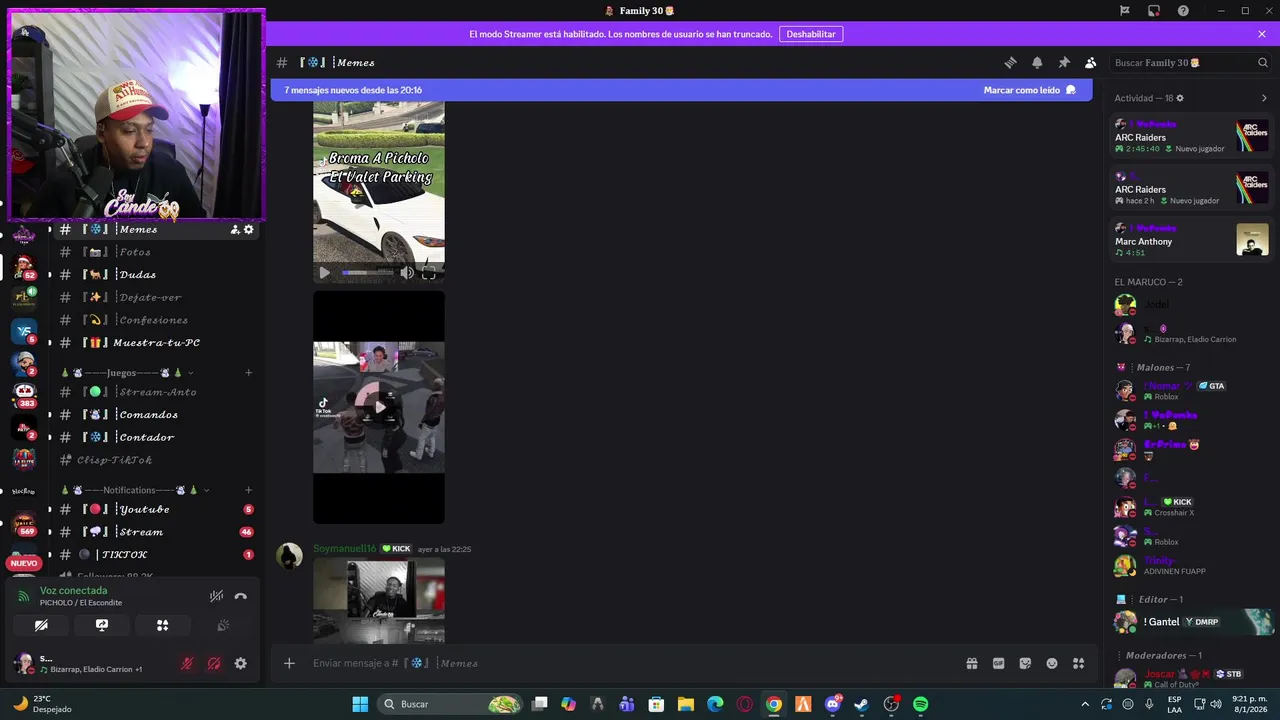Unmute the microphone in user panel
1280x720 pixels.
pyautogui.click(x=187, y=663)
